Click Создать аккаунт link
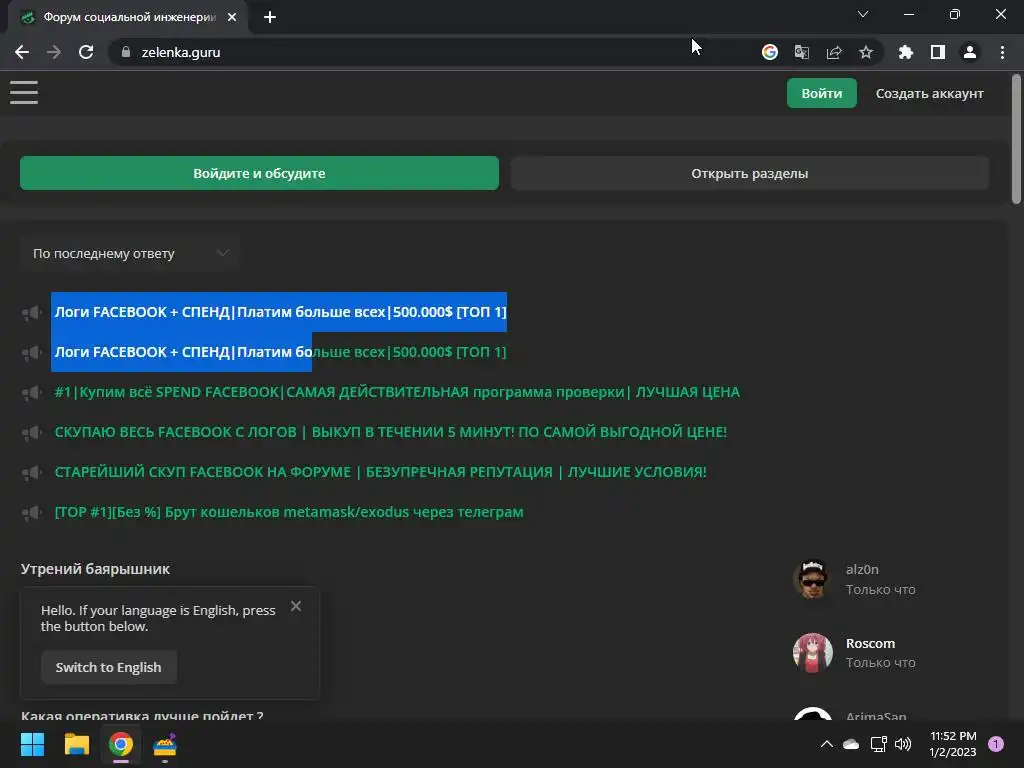Image resolution: width=1024 pixels, height=768 pixels. [929, 93]
